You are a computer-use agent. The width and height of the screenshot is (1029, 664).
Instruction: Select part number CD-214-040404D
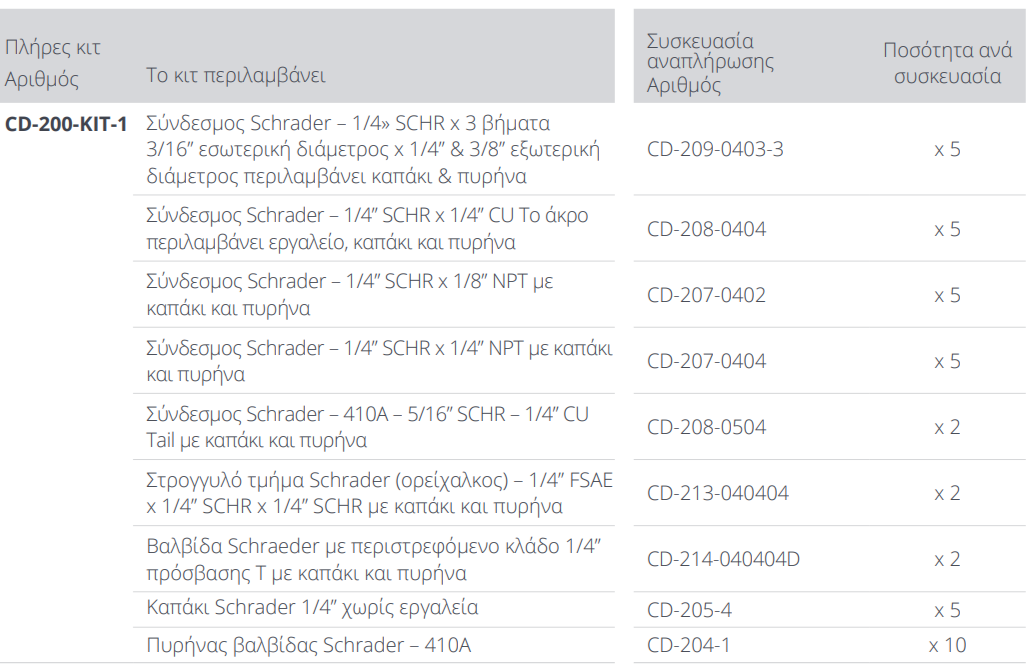coord(723,559)
